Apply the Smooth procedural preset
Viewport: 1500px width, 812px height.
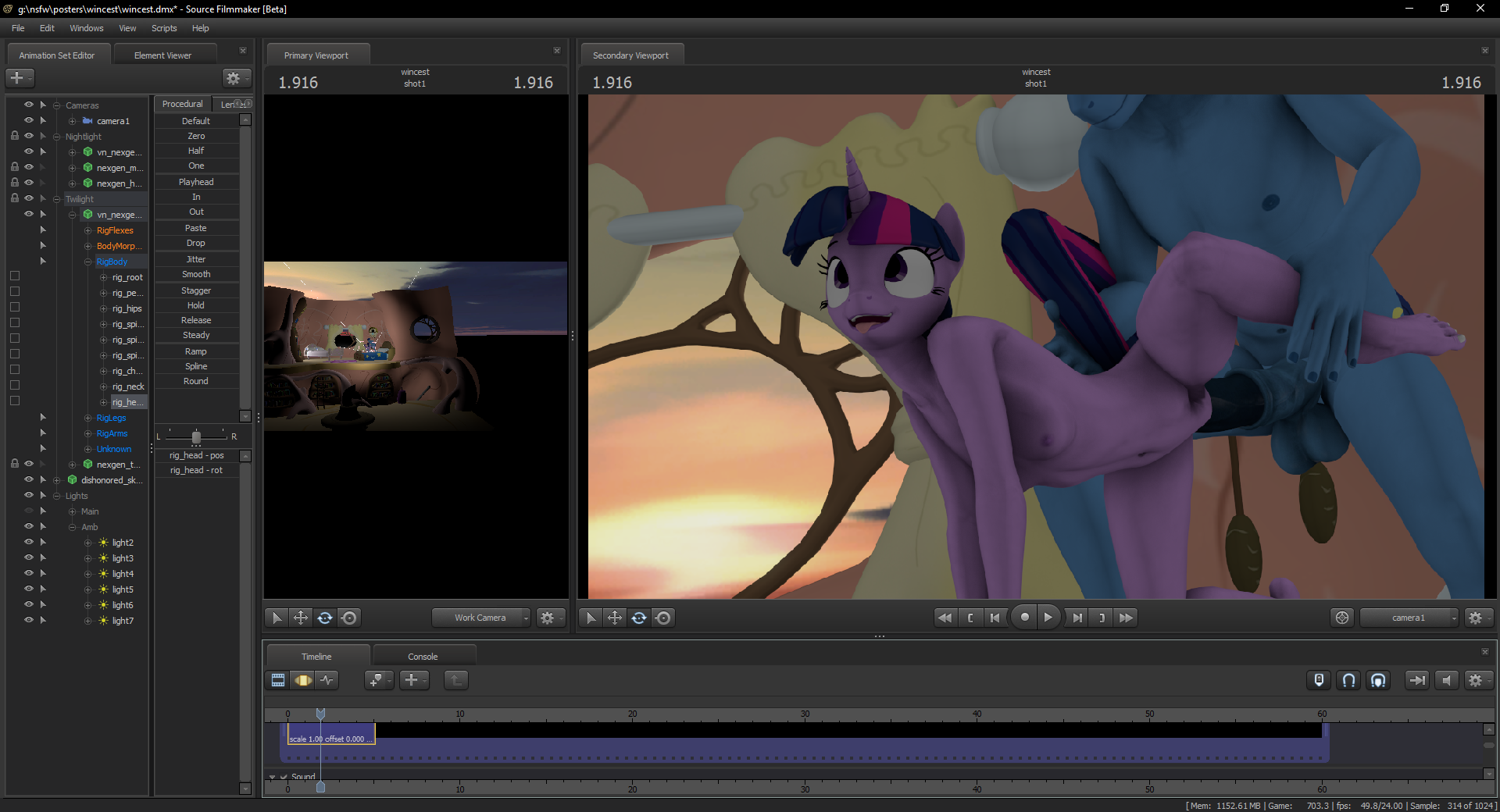tap(196, 274)
